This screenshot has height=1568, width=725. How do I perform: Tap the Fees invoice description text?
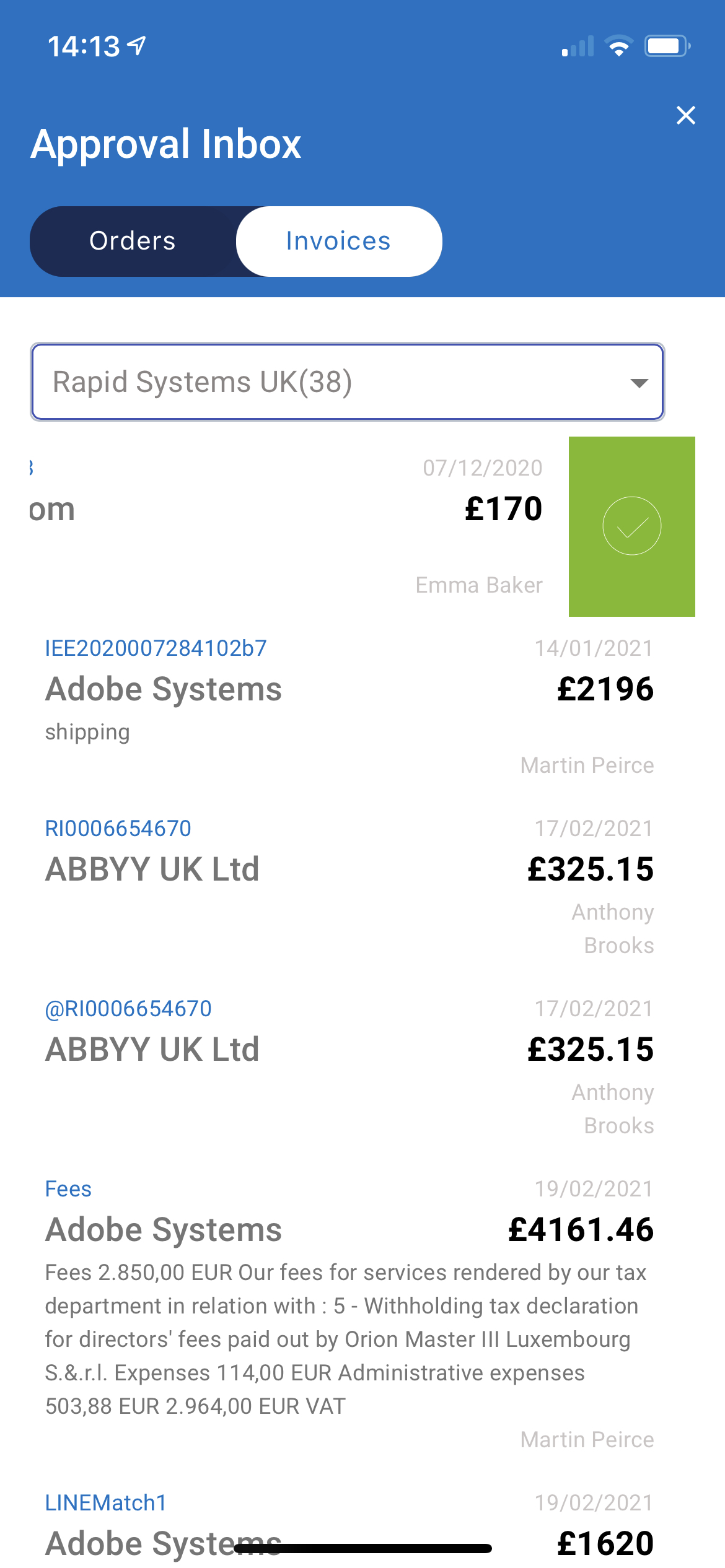click(345, 1339)
